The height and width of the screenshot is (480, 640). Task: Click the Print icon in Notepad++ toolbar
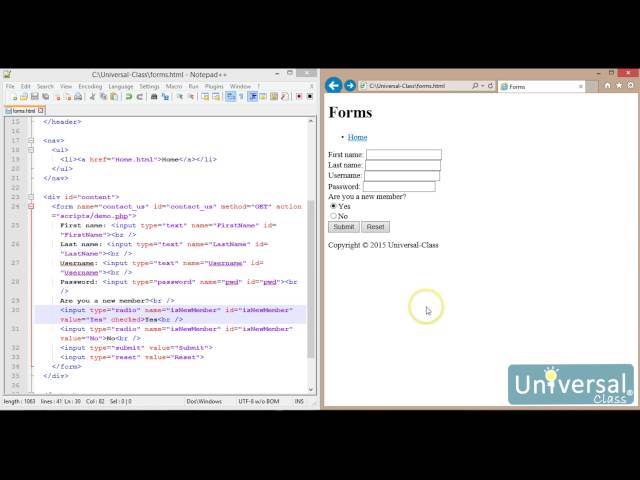[78, 97]
